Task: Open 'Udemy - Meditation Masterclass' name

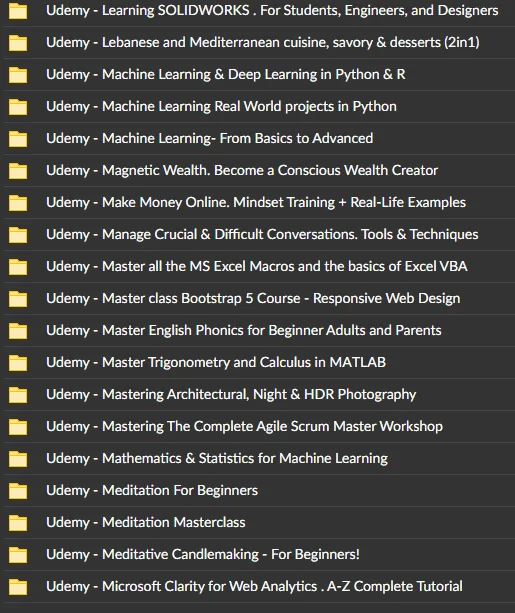Action: point(146,523)
